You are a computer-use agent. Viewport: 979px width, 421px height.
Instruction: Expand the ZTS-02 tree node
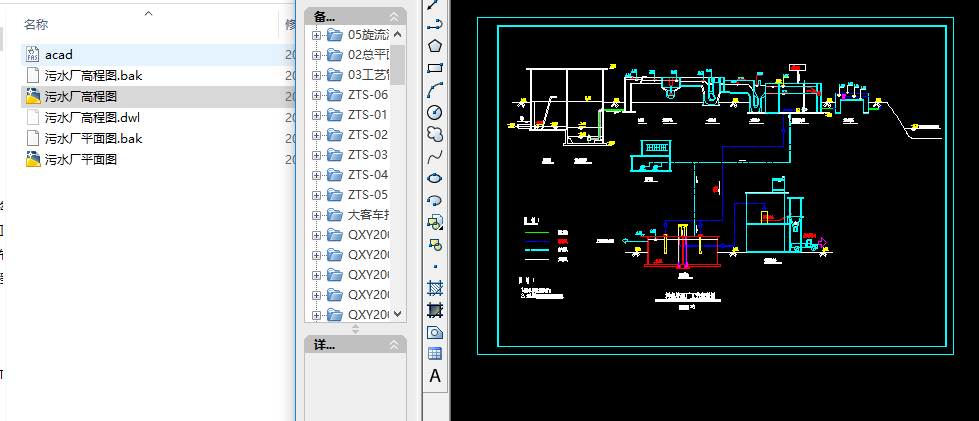pyautogui.click(x=316, y=136)
